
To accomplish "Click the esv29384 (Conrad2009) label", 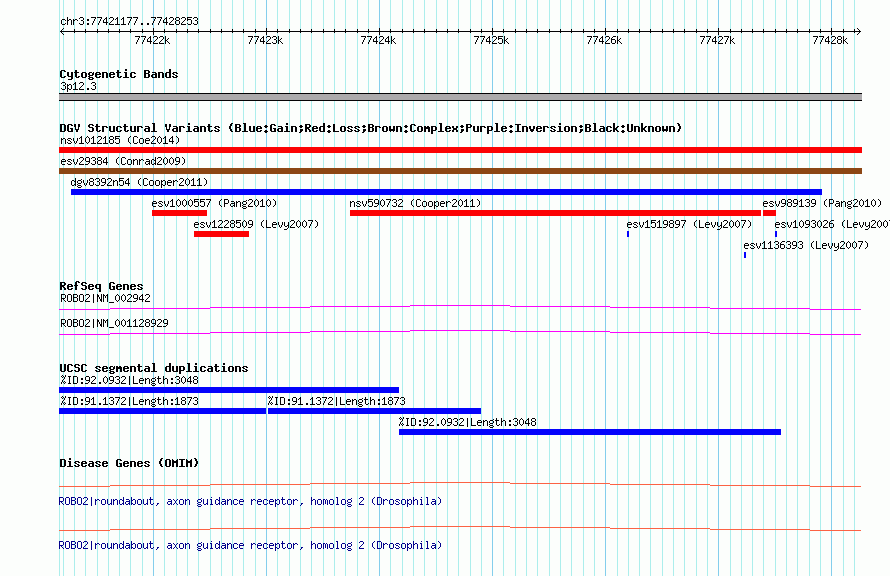I will point(123,161).
